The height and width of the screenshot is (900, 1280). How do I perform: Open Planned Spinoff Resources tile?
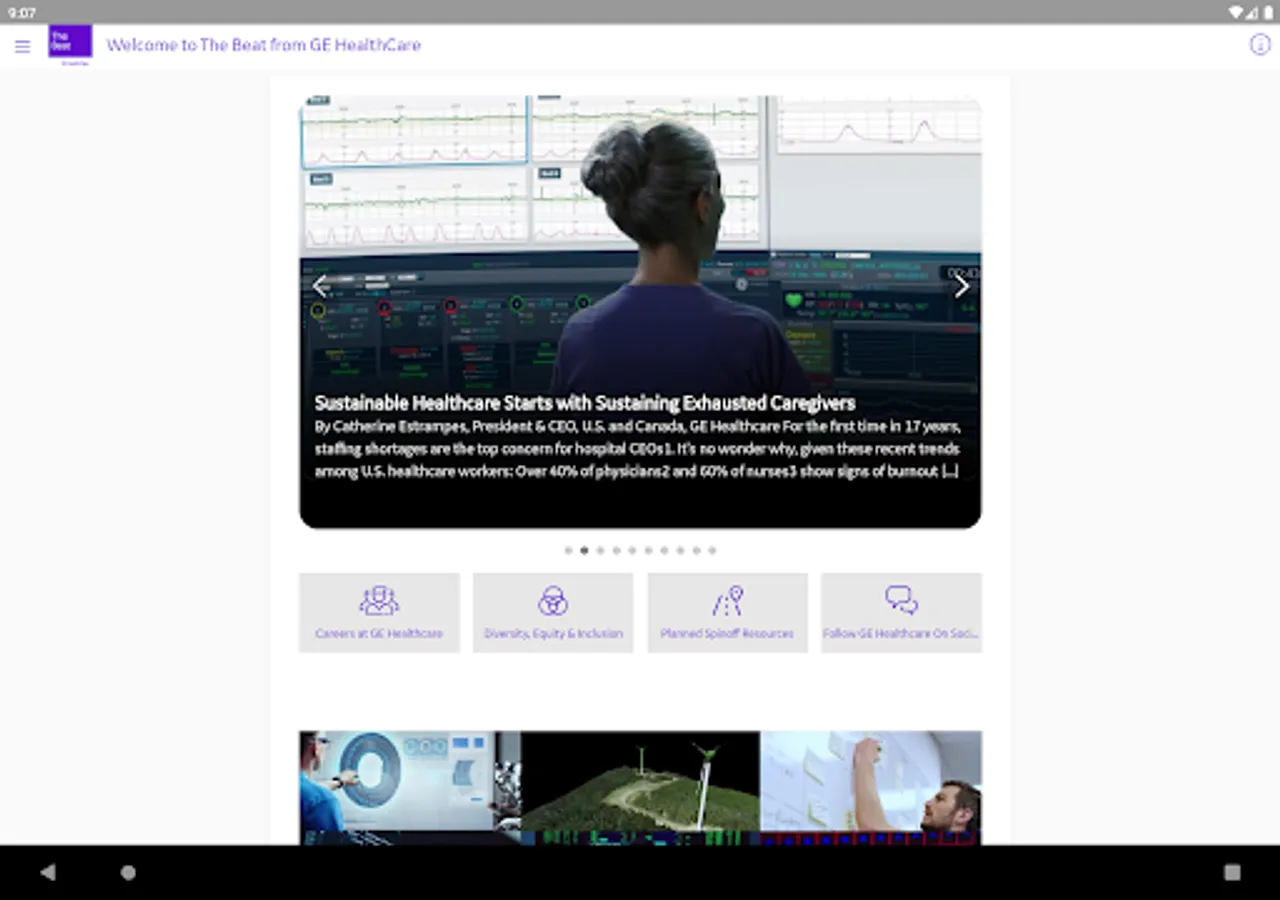(x=727, y=613)
